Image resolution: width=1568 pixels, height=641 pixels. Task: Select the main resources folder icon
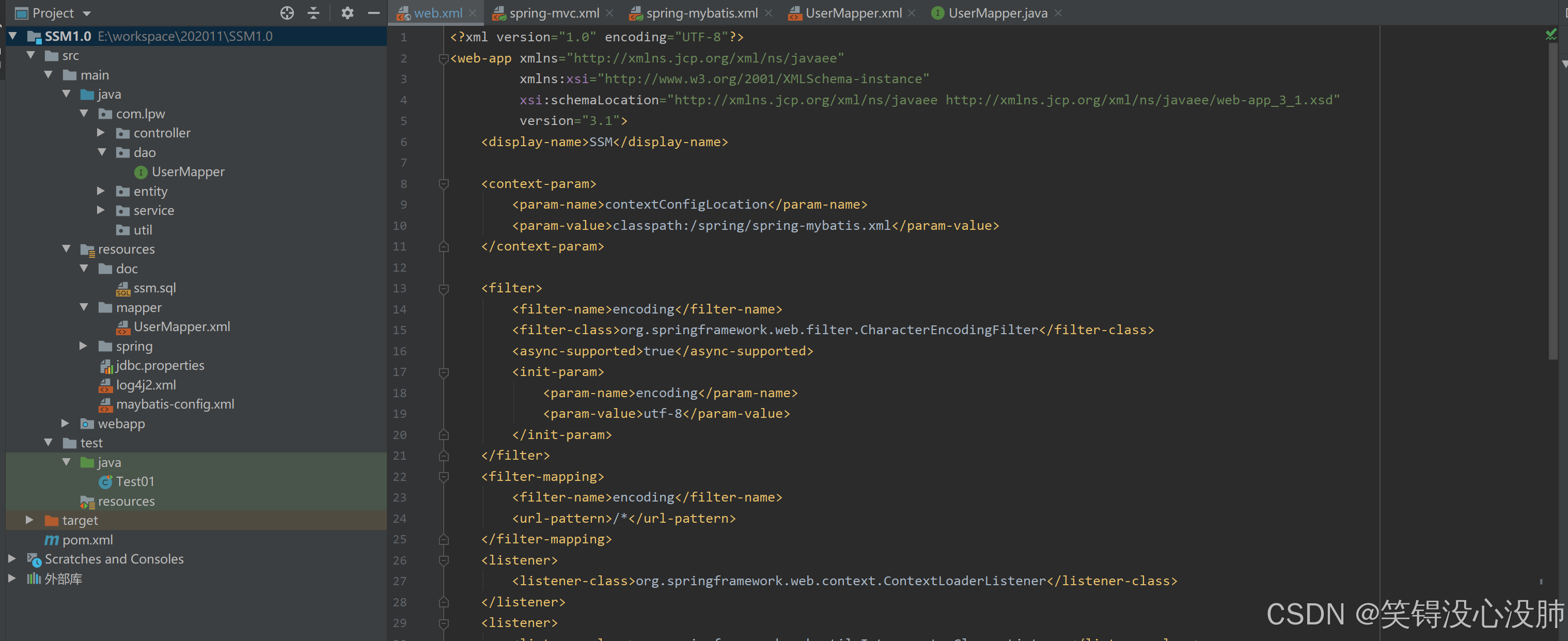click(x=88, y=249)
